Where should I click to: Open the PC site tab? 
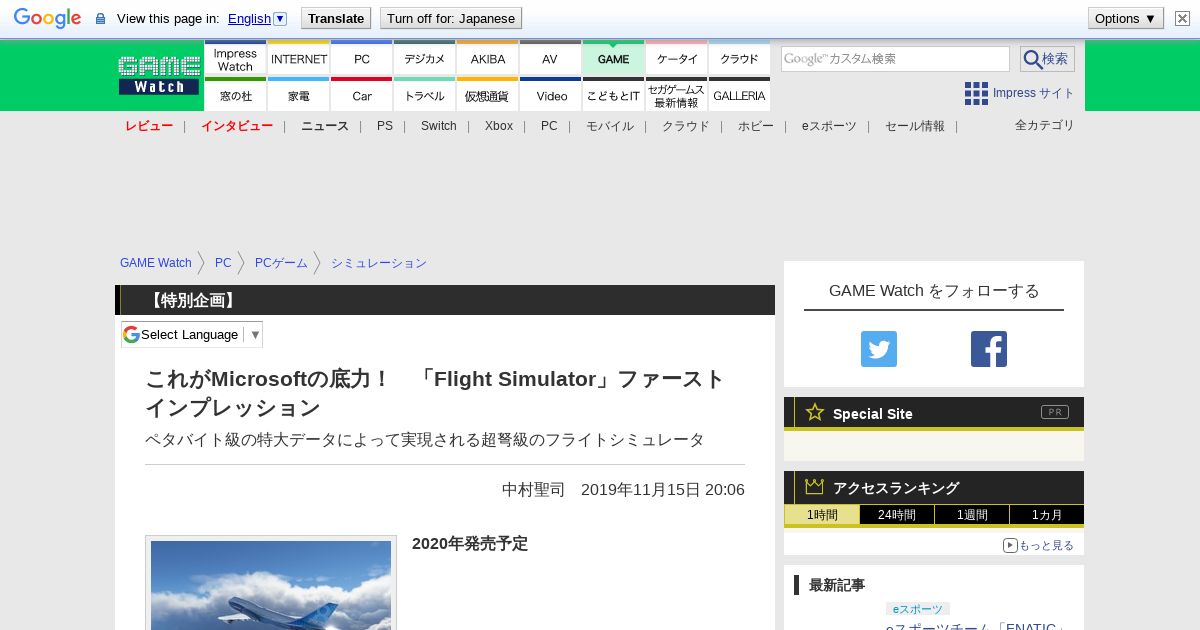coord(362,59)
